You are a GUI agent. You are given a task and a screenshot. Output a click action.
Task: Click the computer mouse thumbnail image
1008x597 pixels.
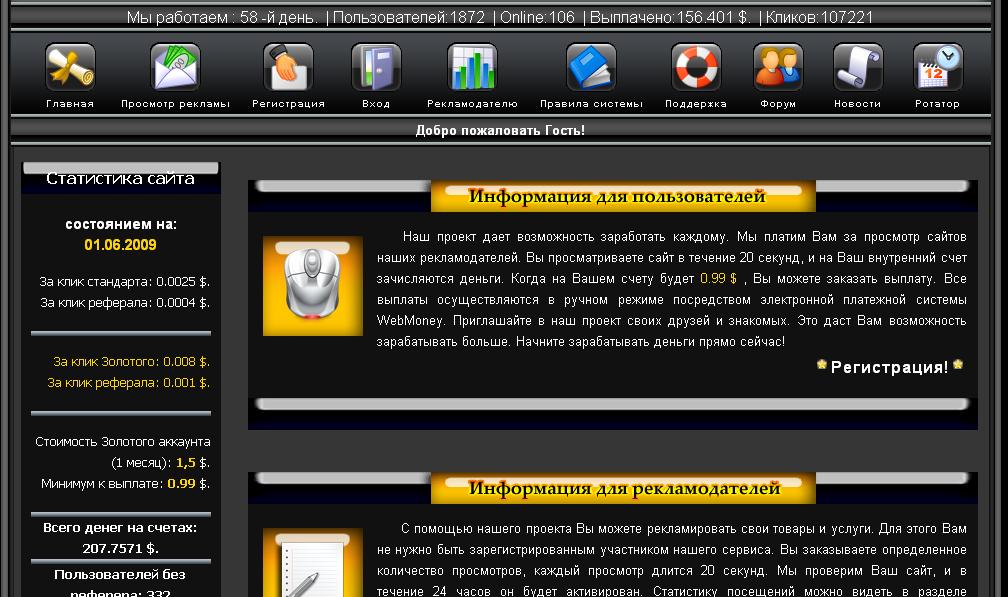click(x=312, y=286)
